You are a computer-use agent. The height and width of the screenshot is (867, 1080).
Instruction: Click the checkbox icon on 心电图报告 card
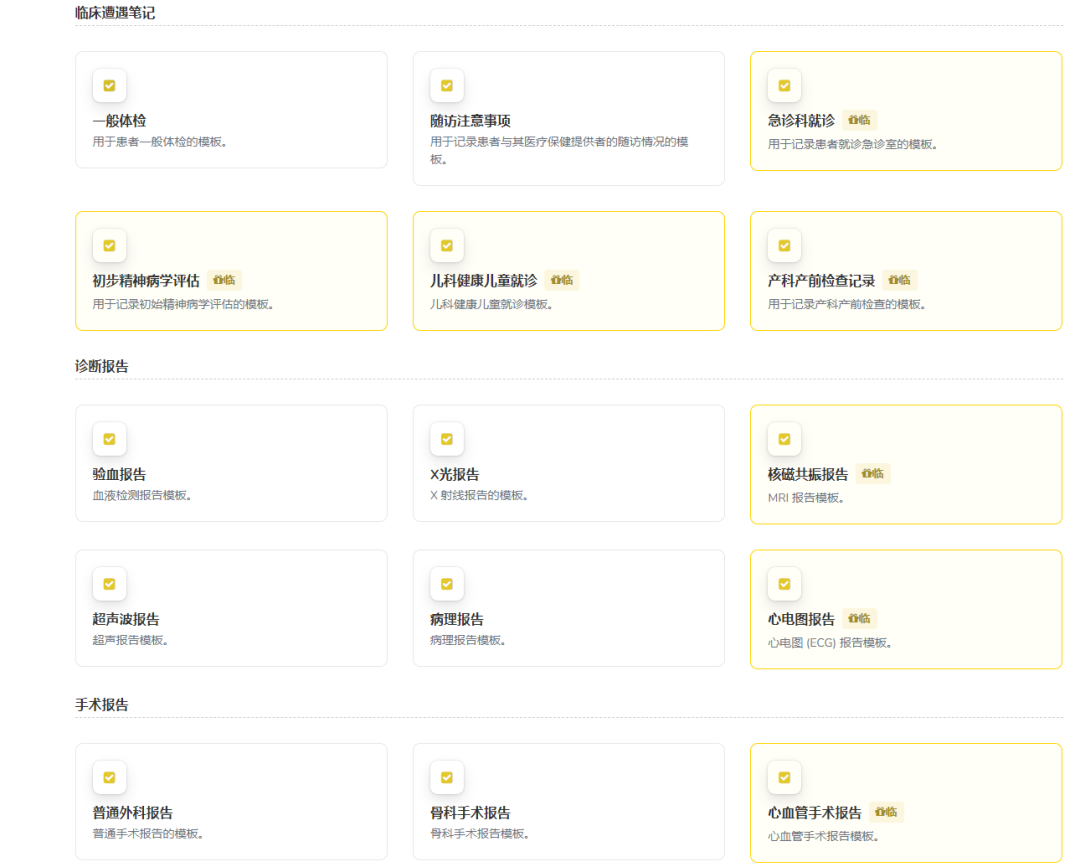tap(784, 584)
